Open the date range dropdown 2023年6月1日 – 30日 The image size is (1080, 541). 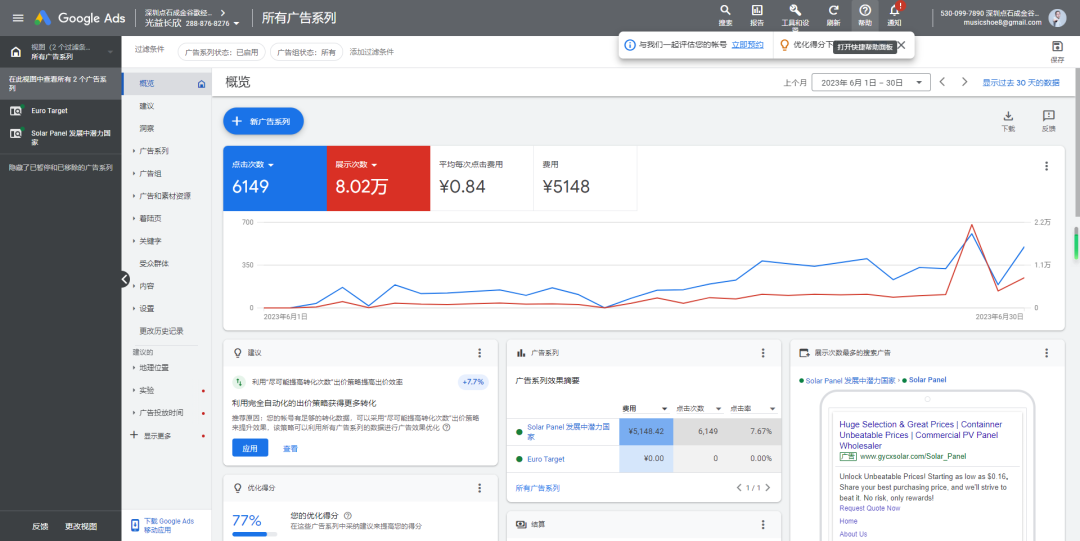(871, 82)
